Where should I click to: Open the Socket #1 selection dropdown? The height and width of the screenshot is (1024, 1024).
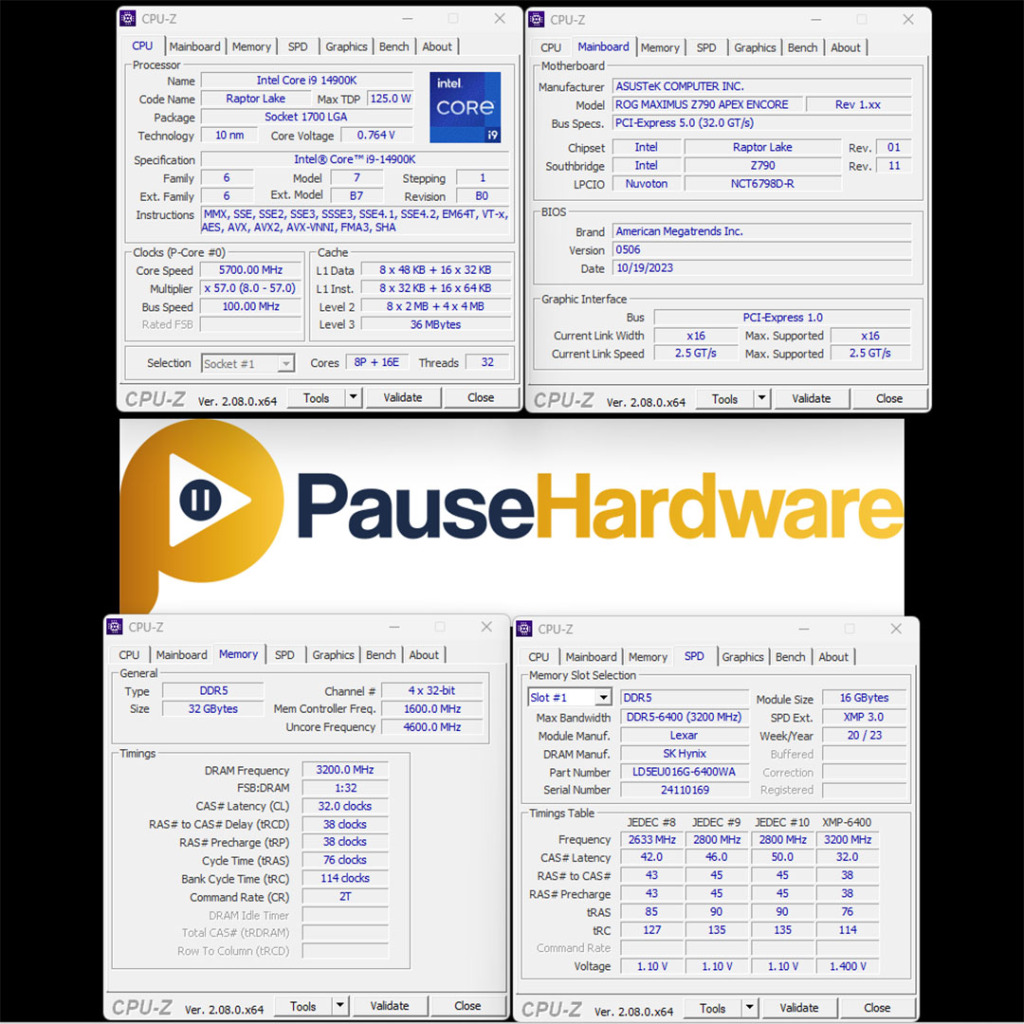[248, 364]
